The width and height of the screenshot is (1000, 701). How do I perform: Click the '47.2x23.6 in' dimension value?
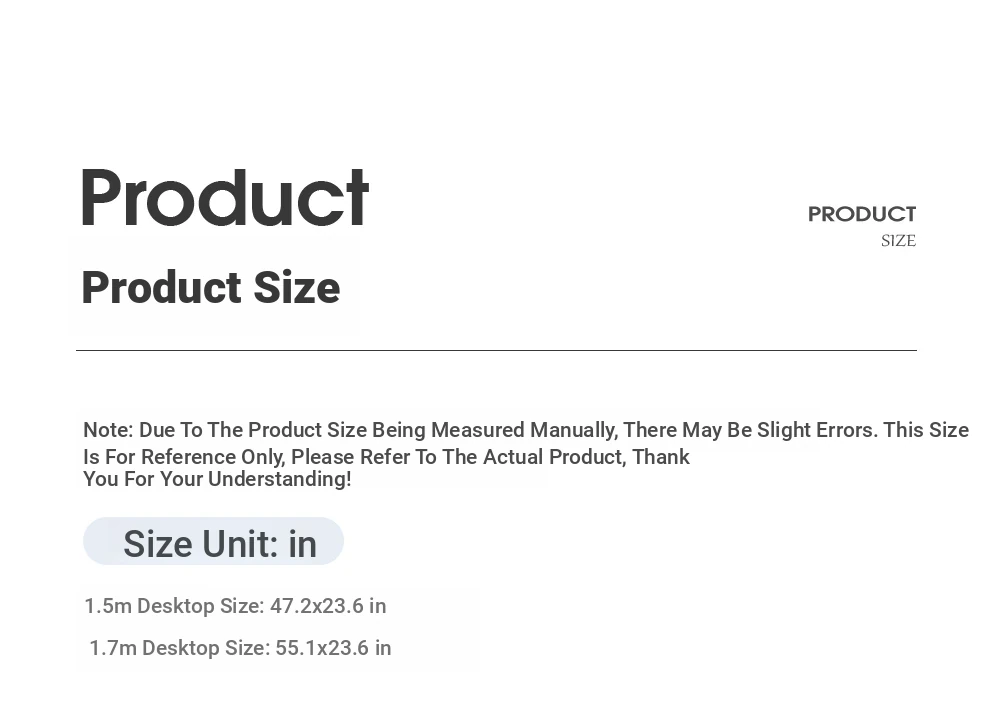point(328,606)
